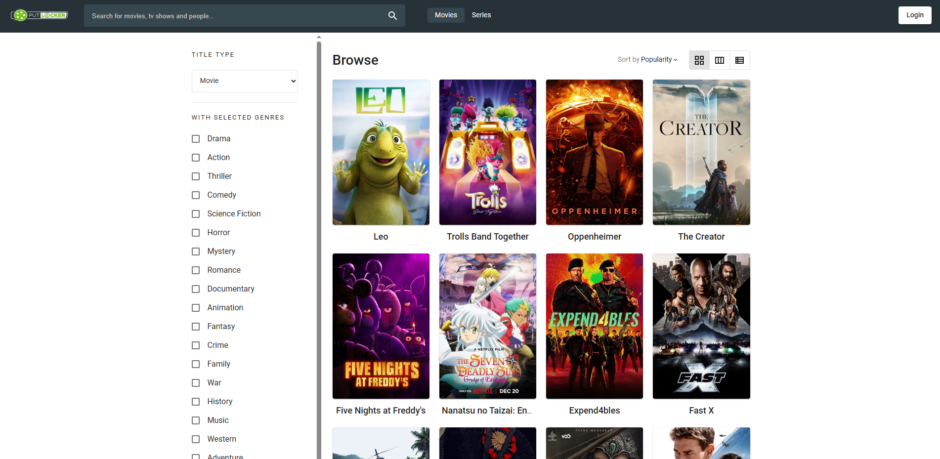Open the Title Type dropdown
Viewport: 940px width, 459px height.
(x=245, y=81)
